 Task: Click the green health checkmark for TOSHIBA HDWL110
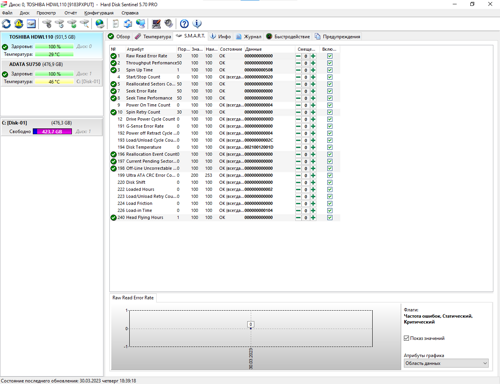[x=5, y=47]
